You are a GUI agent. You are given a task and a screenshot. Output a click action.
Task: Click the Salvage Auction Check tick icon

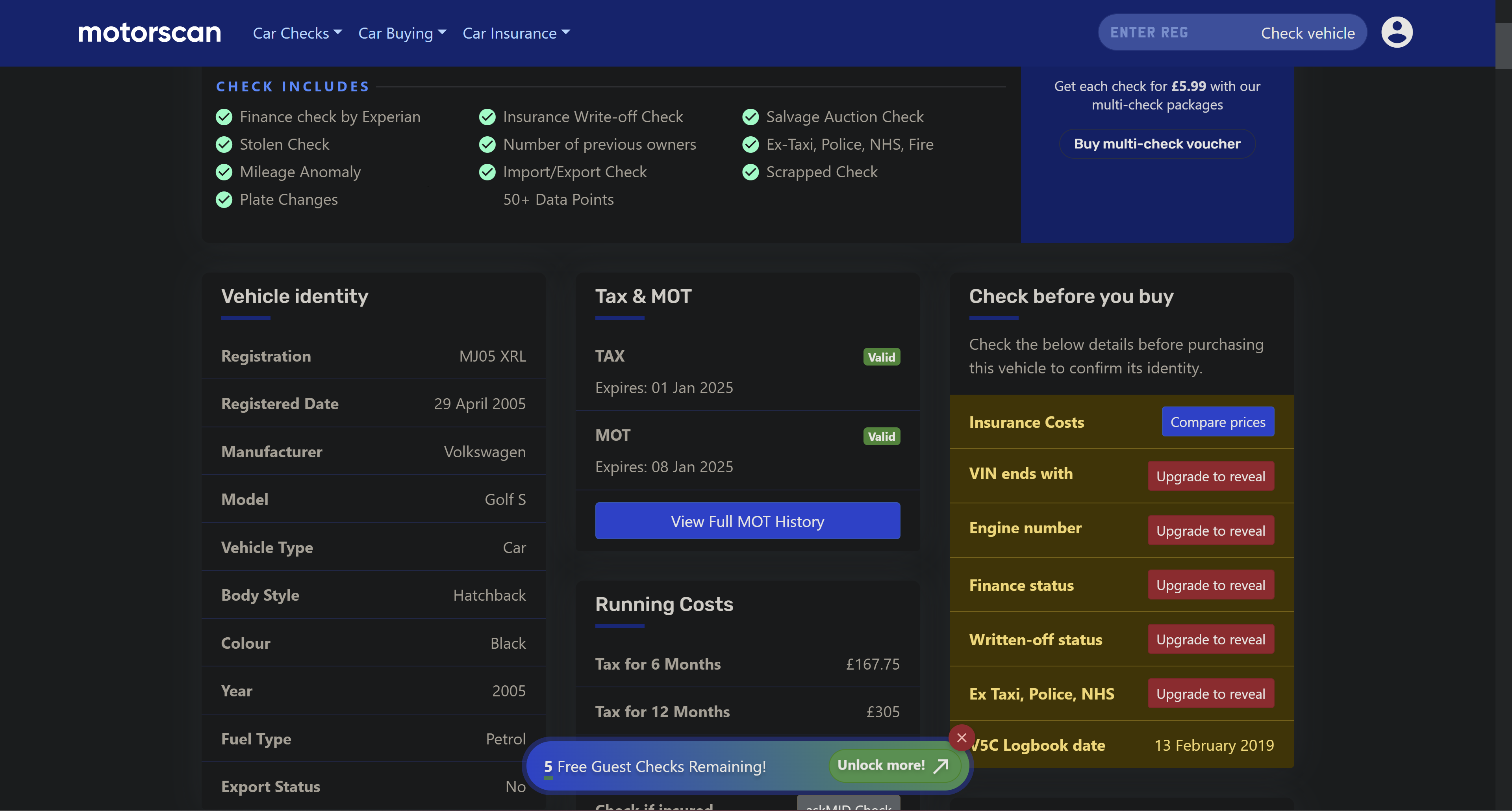click(750, 117)
